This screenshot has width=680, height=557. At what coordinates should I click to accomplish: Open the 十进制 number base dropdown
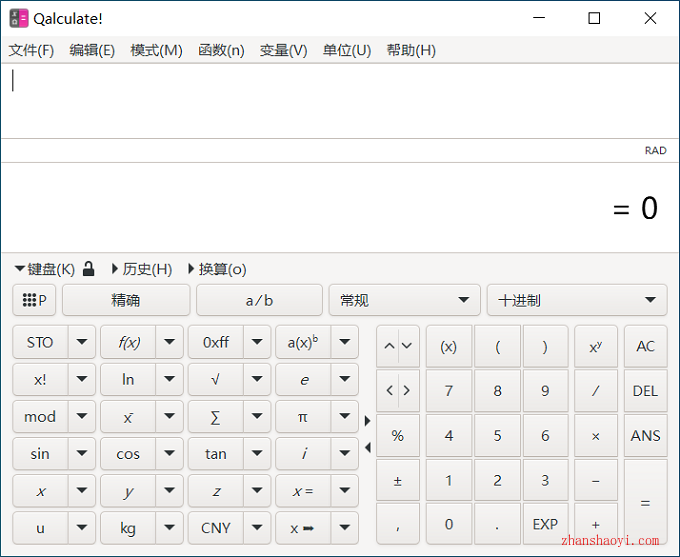tap(577, 300)
